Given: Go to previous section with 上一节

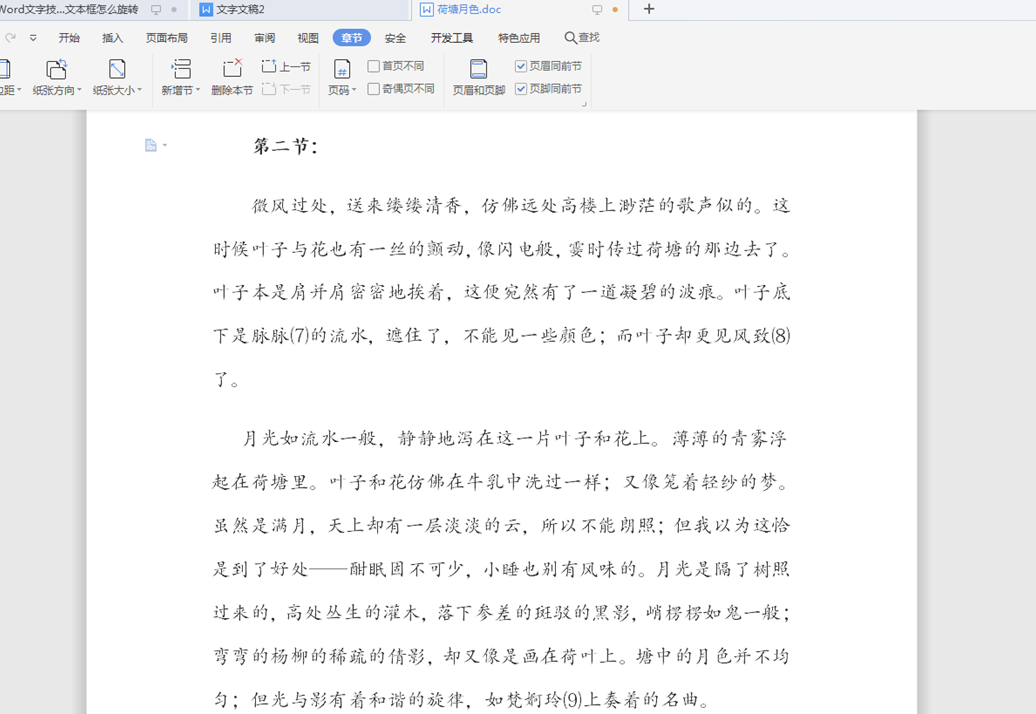Looking at the screenshot, I should pos(286,66).
